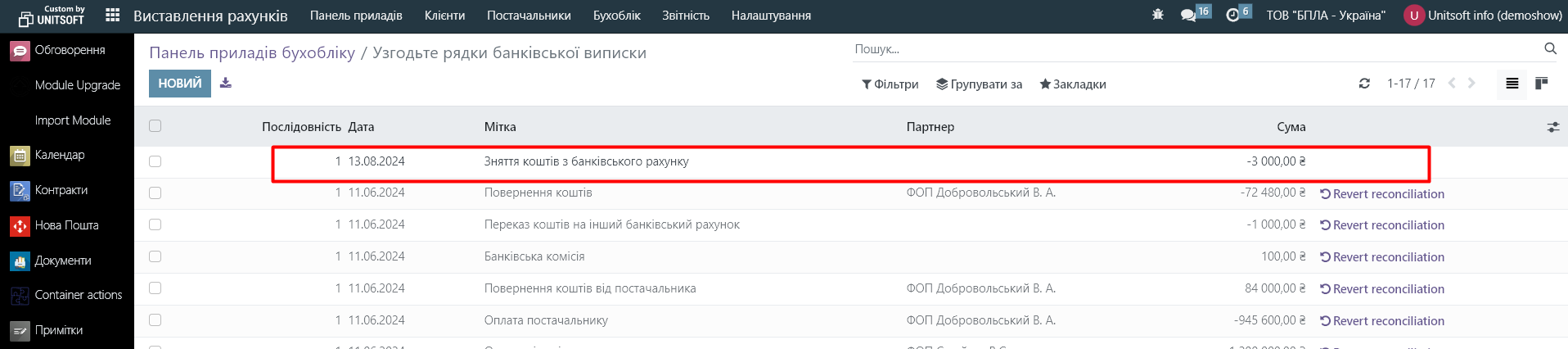This screenshot has width=1568, height=349.
Task: Open the Бухоблік menu
Action: point(616,16)
